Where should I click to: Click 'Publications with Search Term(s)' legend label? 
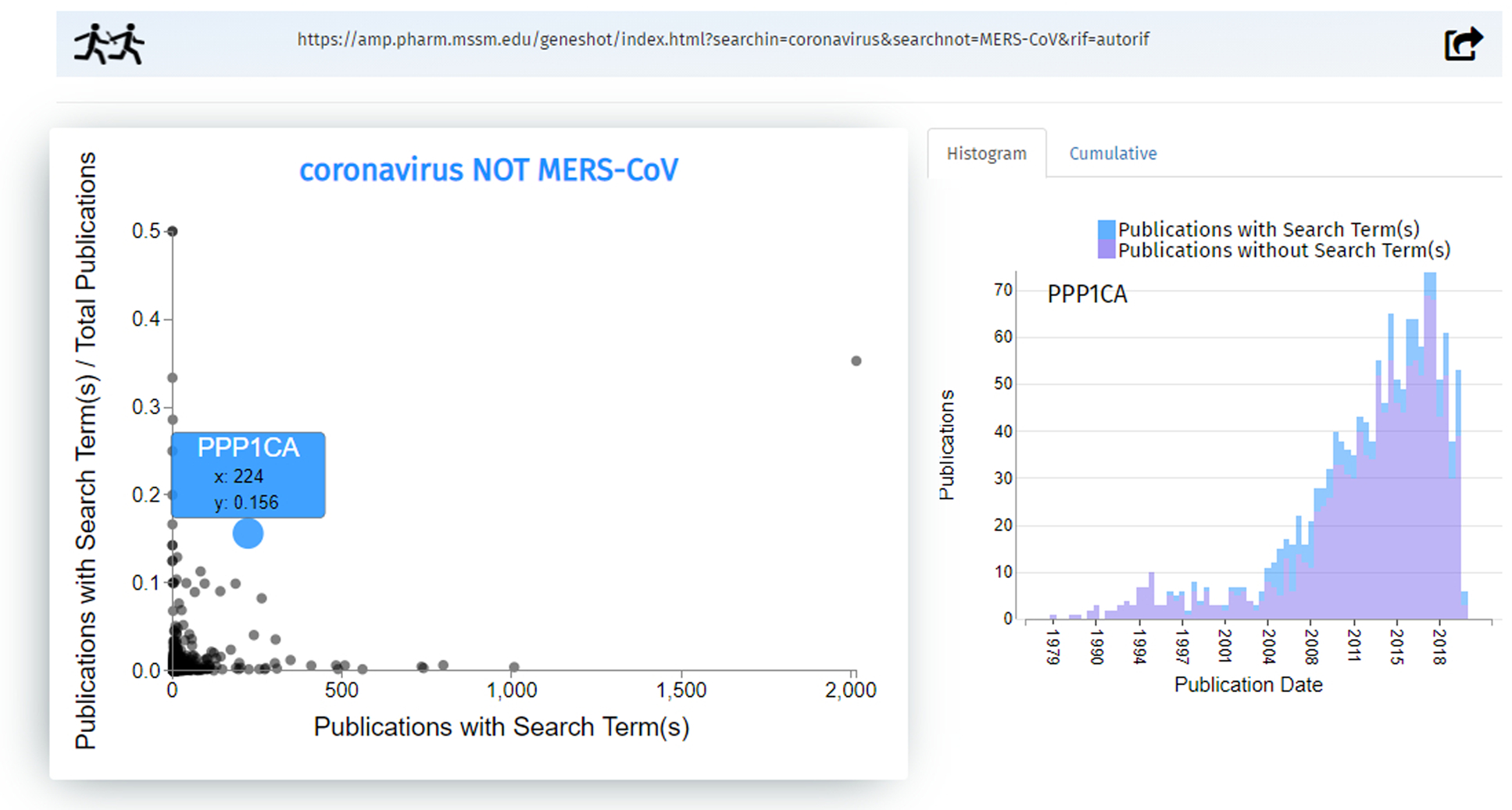[x=1268, y=230]
